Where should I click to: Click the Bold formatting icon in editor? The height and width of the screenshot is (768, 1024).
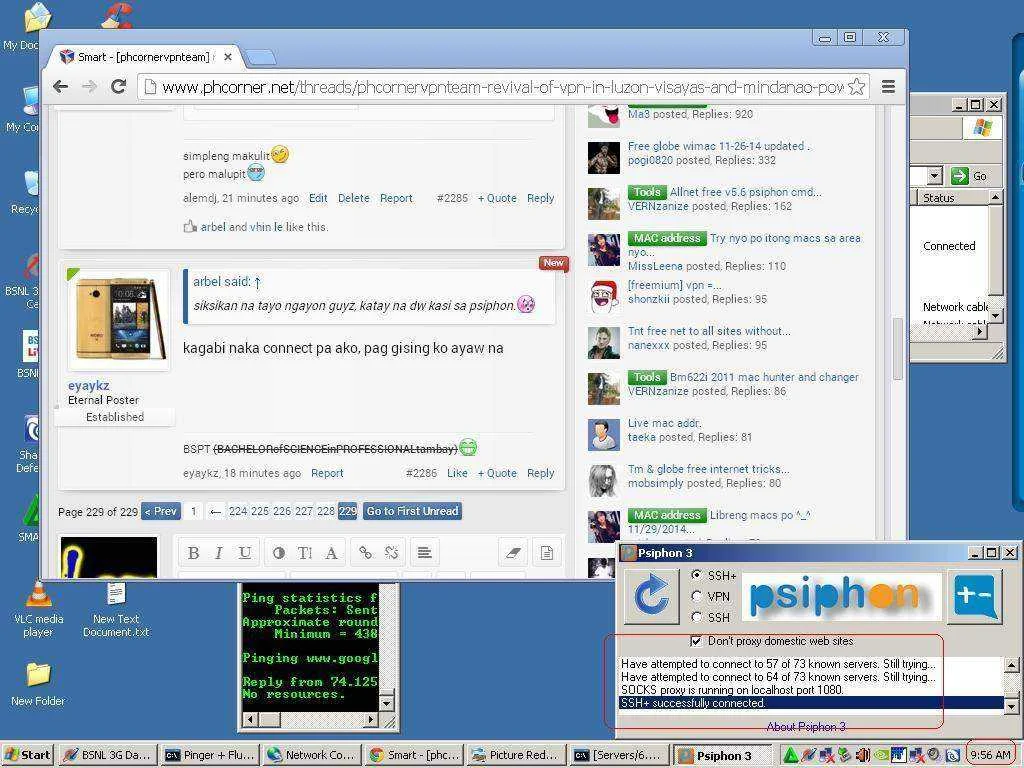(x=193, y=553)
